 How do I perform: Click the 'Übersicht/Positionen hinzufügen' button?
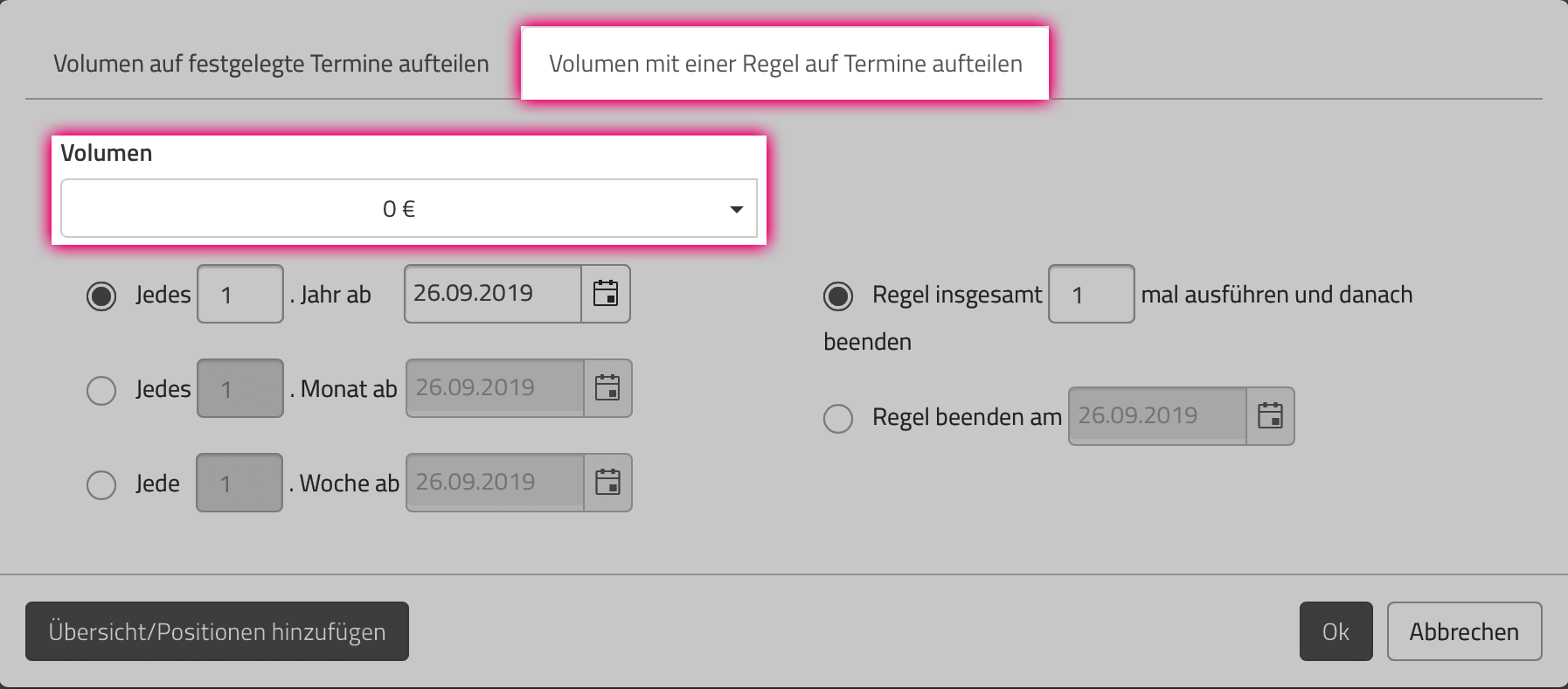click(217, 631)
